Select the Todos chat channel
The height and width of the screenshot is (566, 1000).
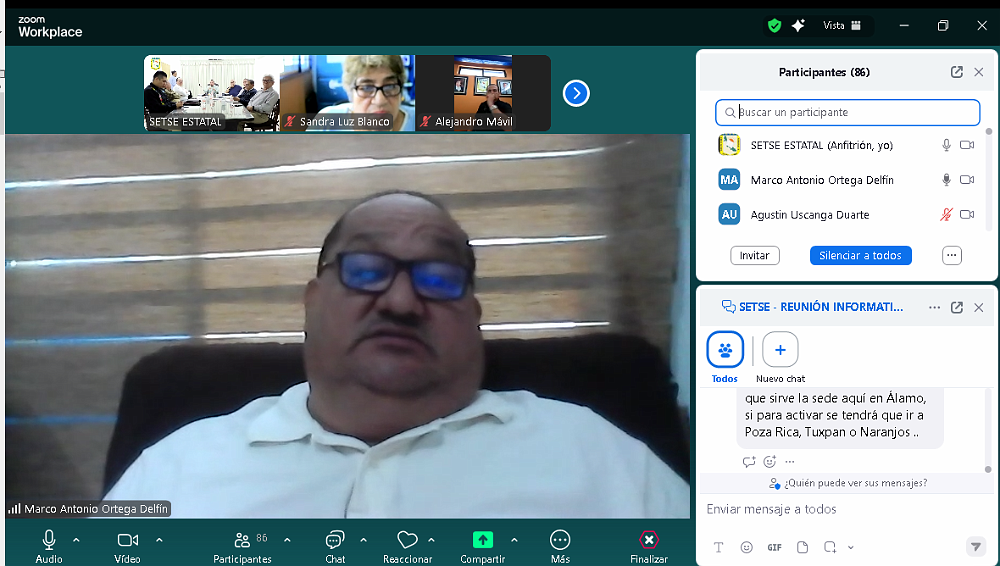point(725,351)
